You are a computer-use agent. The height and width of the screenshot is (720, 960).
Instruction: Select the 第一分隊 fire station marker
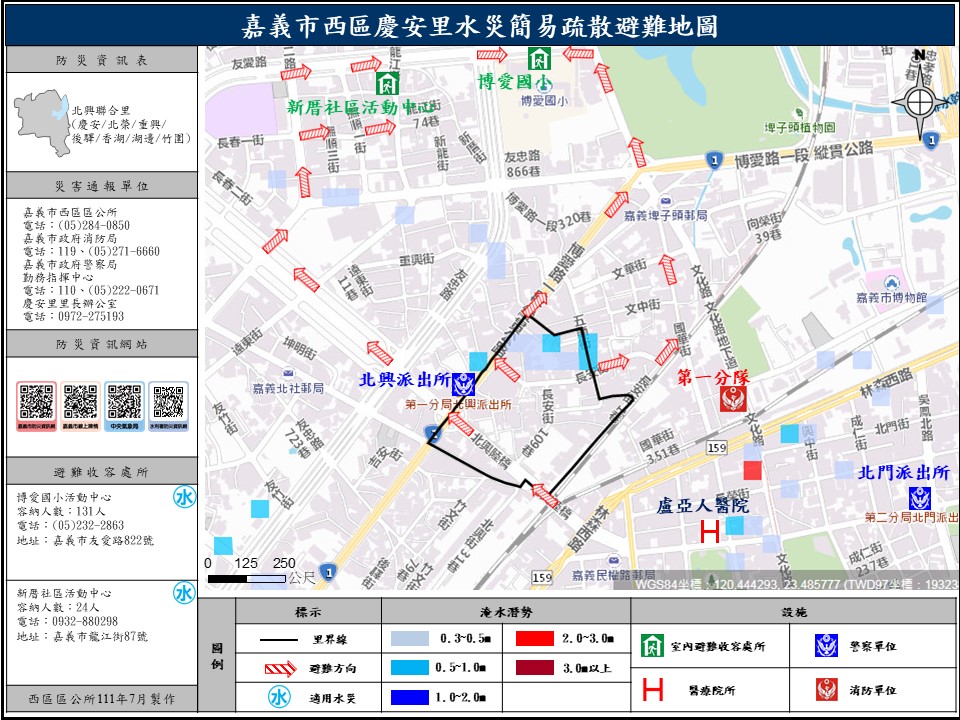tap(731, 398)
